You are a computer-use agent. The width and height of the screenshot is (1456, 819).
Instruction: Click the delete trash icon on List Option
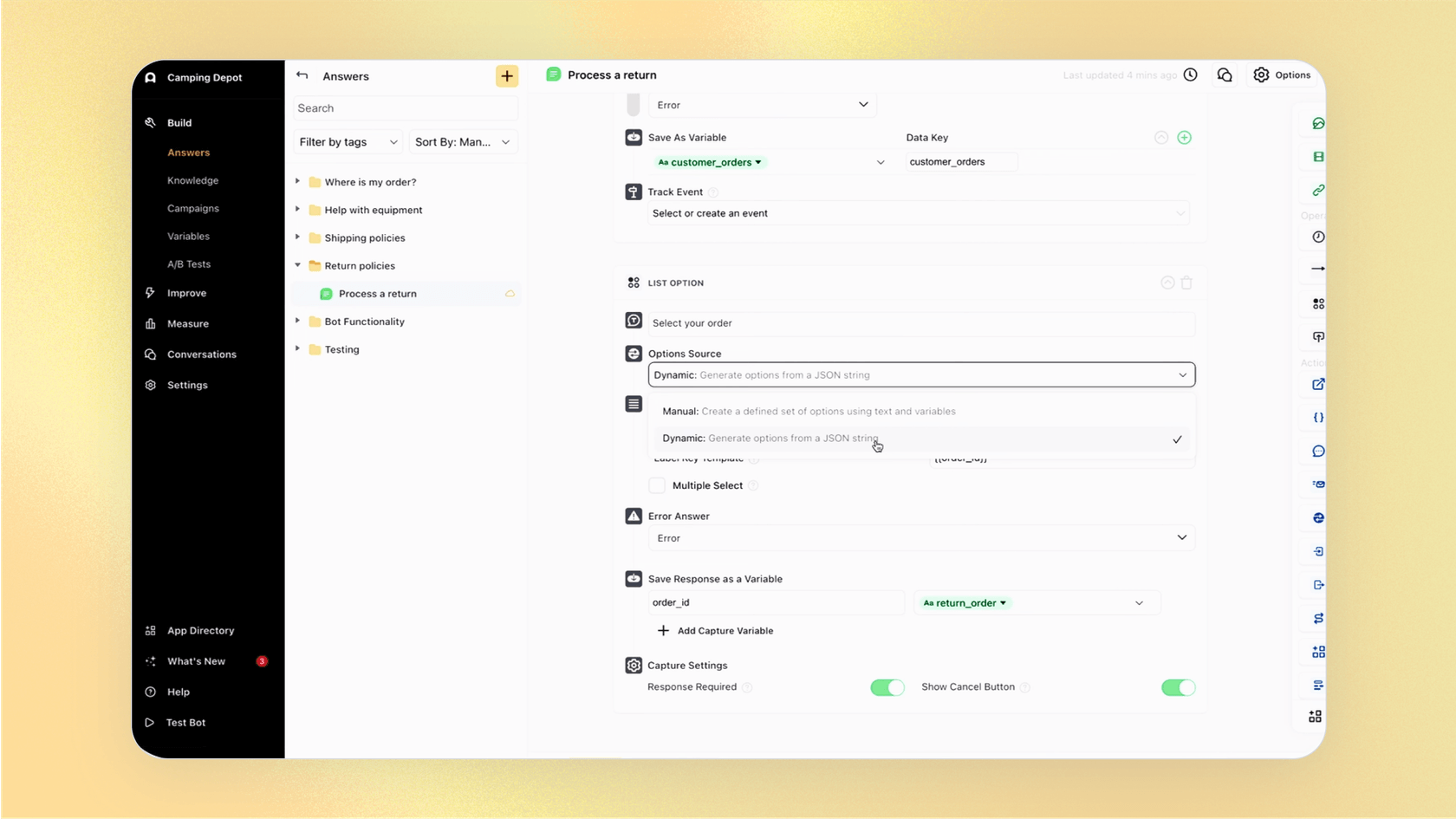[x=1187, y=283]
